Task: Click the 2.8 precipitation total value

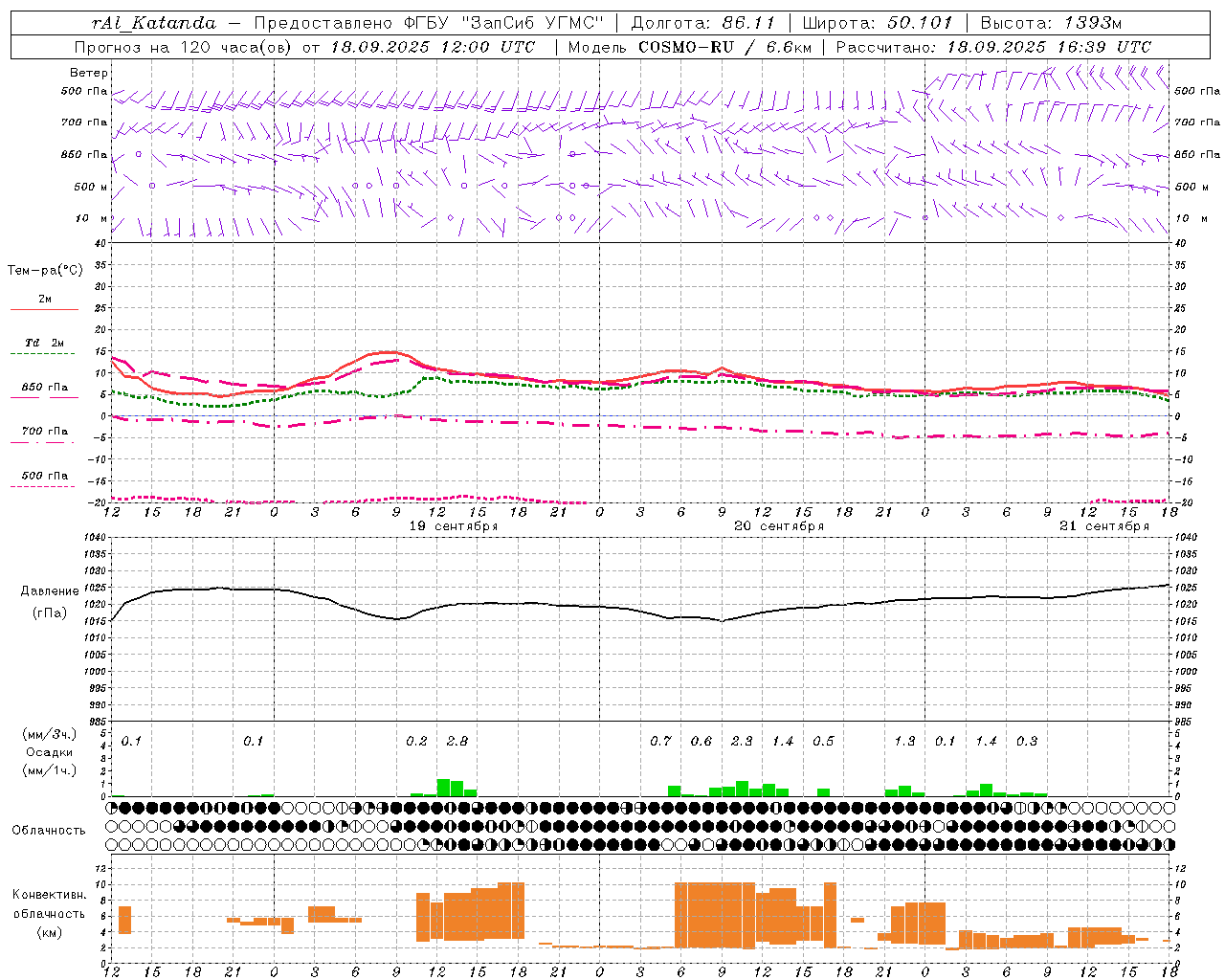Action: [457, 741]
